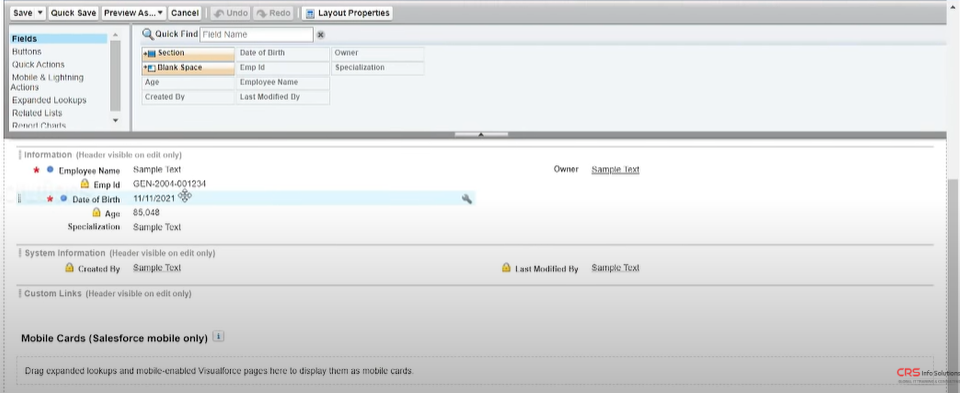Viewport: 960px width, 393px height.
Task: Click Owner field in palette
Action: [378, 53]
